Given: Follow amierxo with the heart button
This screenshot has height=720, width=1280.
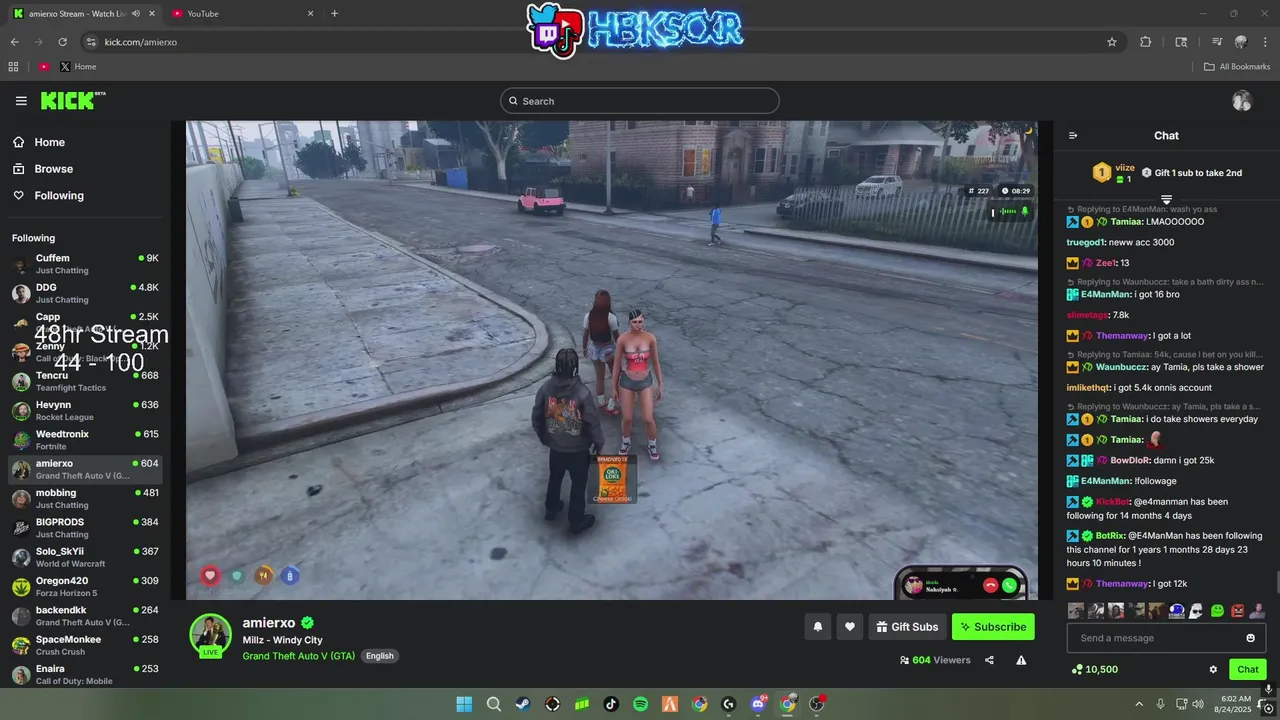Looking at the screenshot, I should [x=850, y=627].
